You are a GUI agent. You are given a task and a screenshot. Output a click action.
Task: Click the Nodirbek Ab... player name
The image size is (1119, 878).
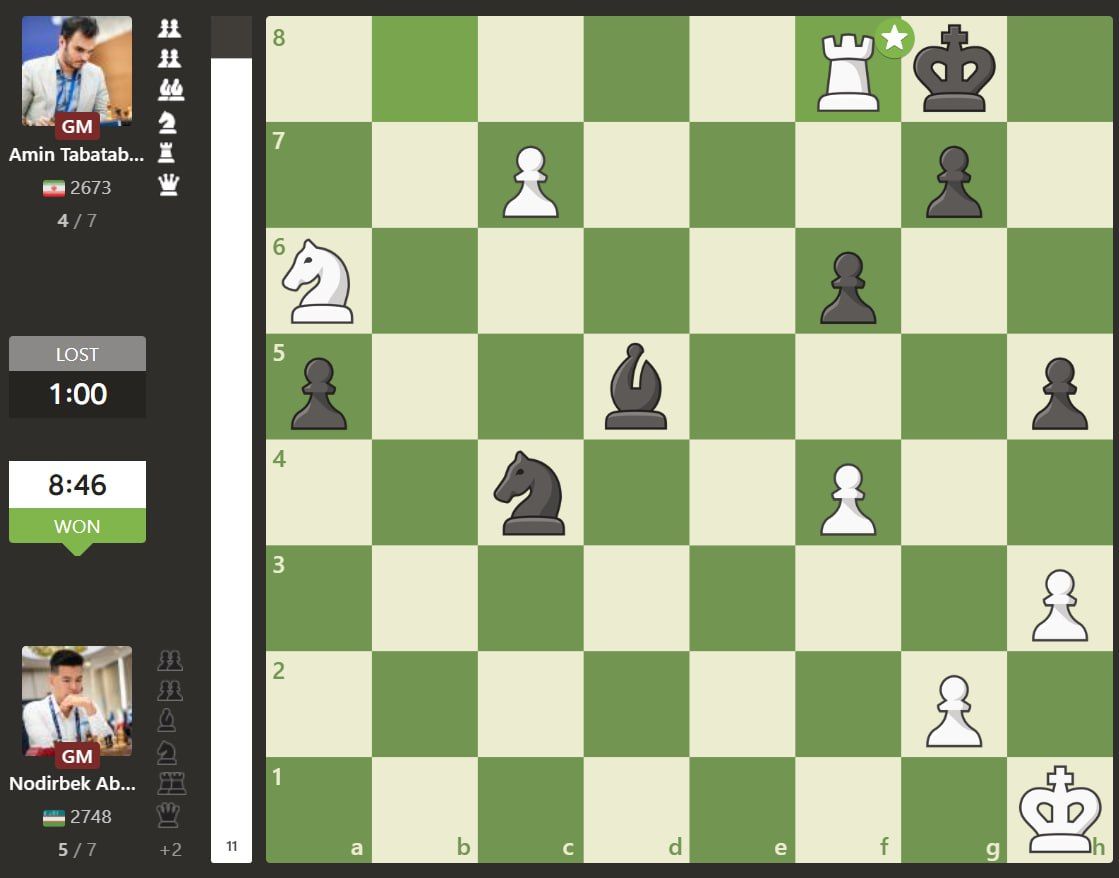(73, 783)
